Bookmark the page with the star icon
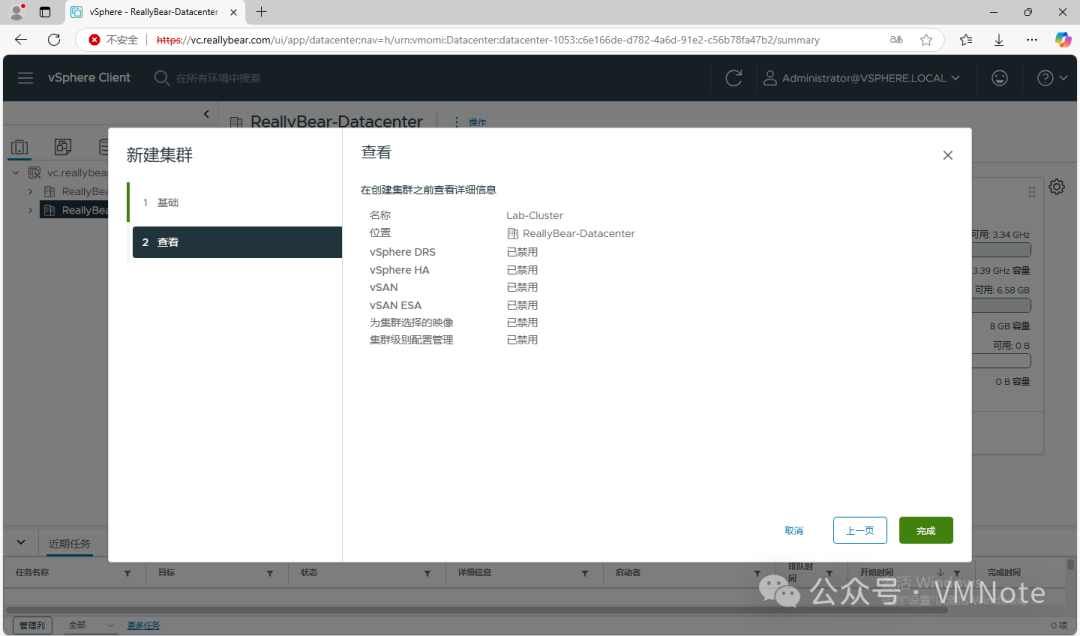1080x636 pixels. click(926, 40)
